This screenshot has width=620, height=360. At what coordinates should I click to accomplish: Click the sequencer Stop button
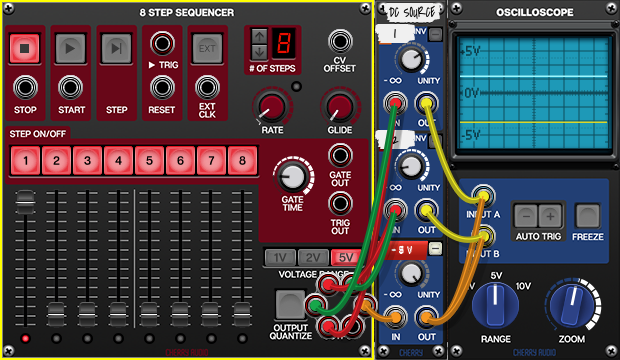pyautogui.click(x=25, y=48)
